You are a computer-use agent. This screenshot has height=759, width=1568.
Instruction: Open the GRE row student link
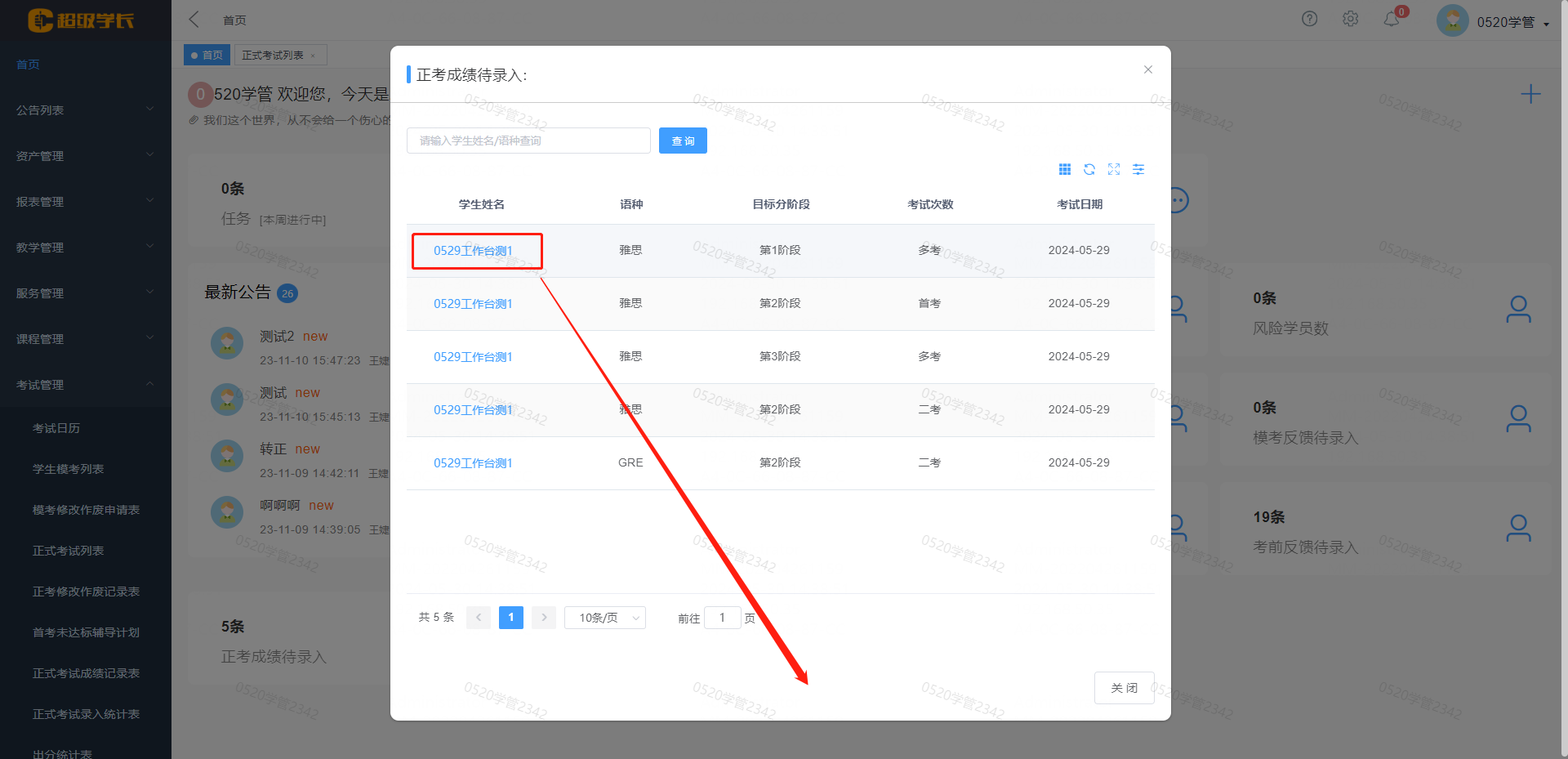tap(473, 463)
